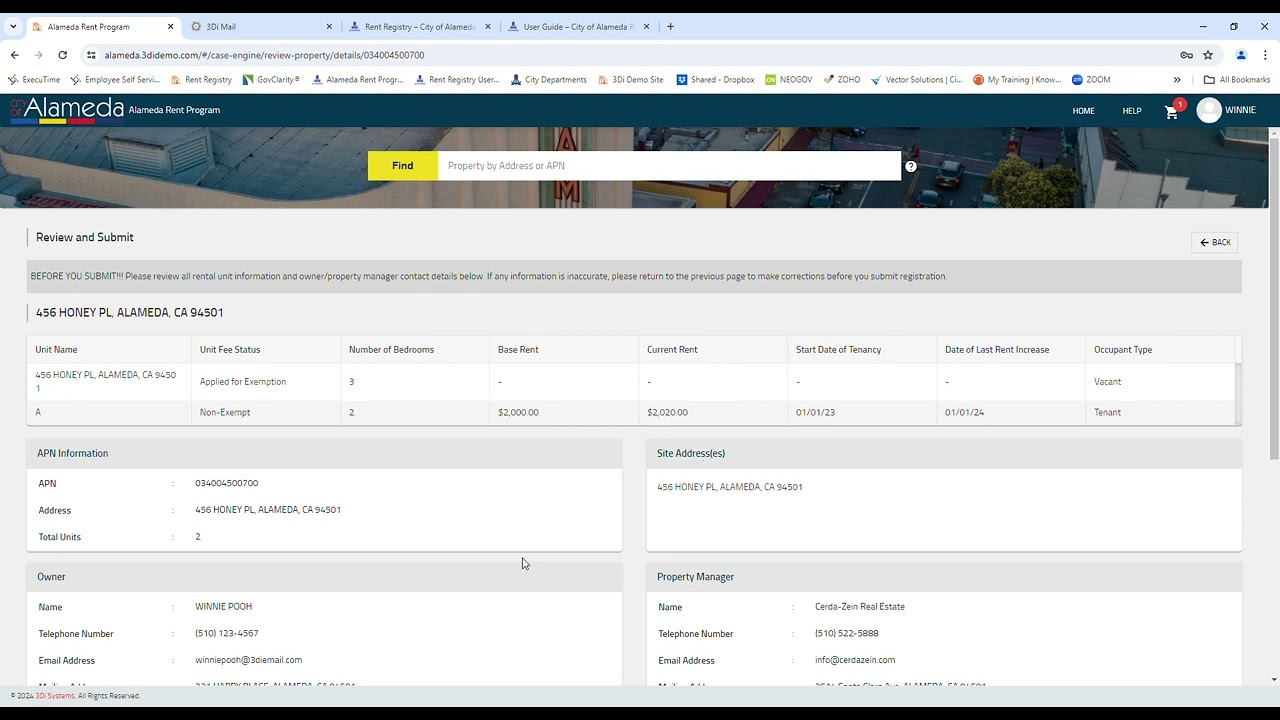Click property manager email info@cerdazein.com

coord(855,660)
